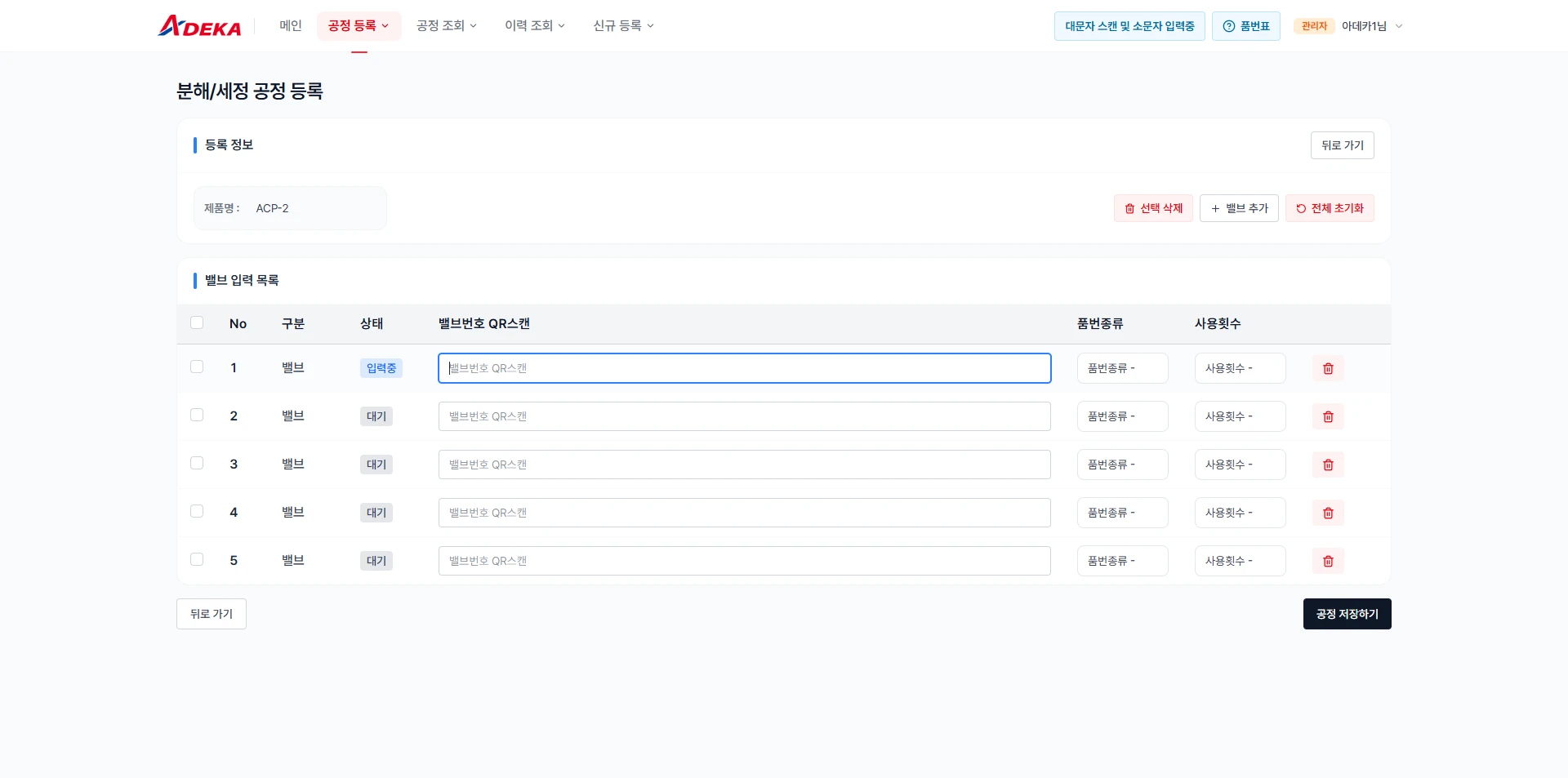The width and height of the screenshot is (1568, 778).
Task: Save the process with 공정 저장하기
Action: (1347, 614)
